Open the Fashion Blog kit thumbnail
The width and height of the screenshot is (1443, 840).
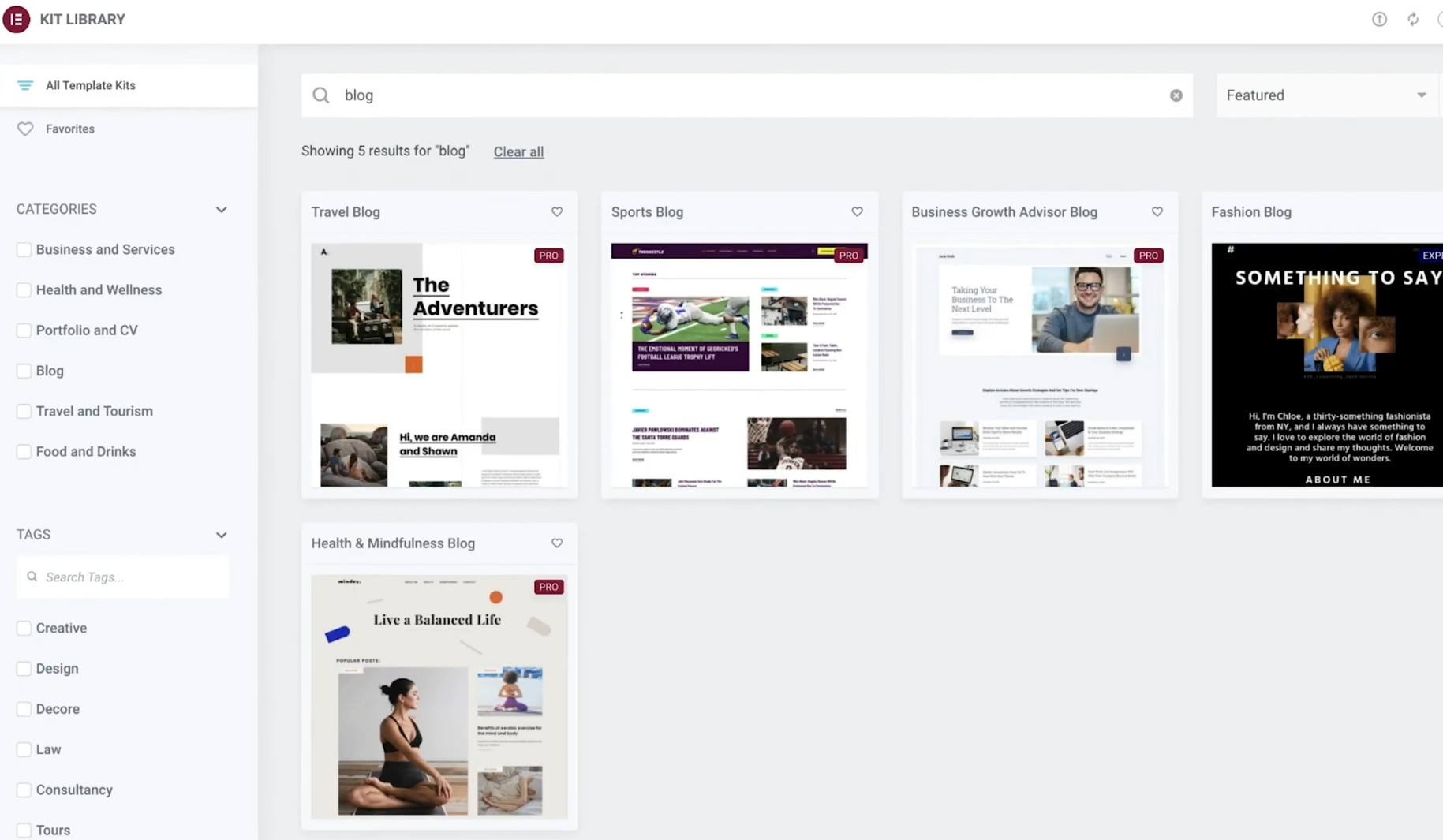click(1326, 364)
